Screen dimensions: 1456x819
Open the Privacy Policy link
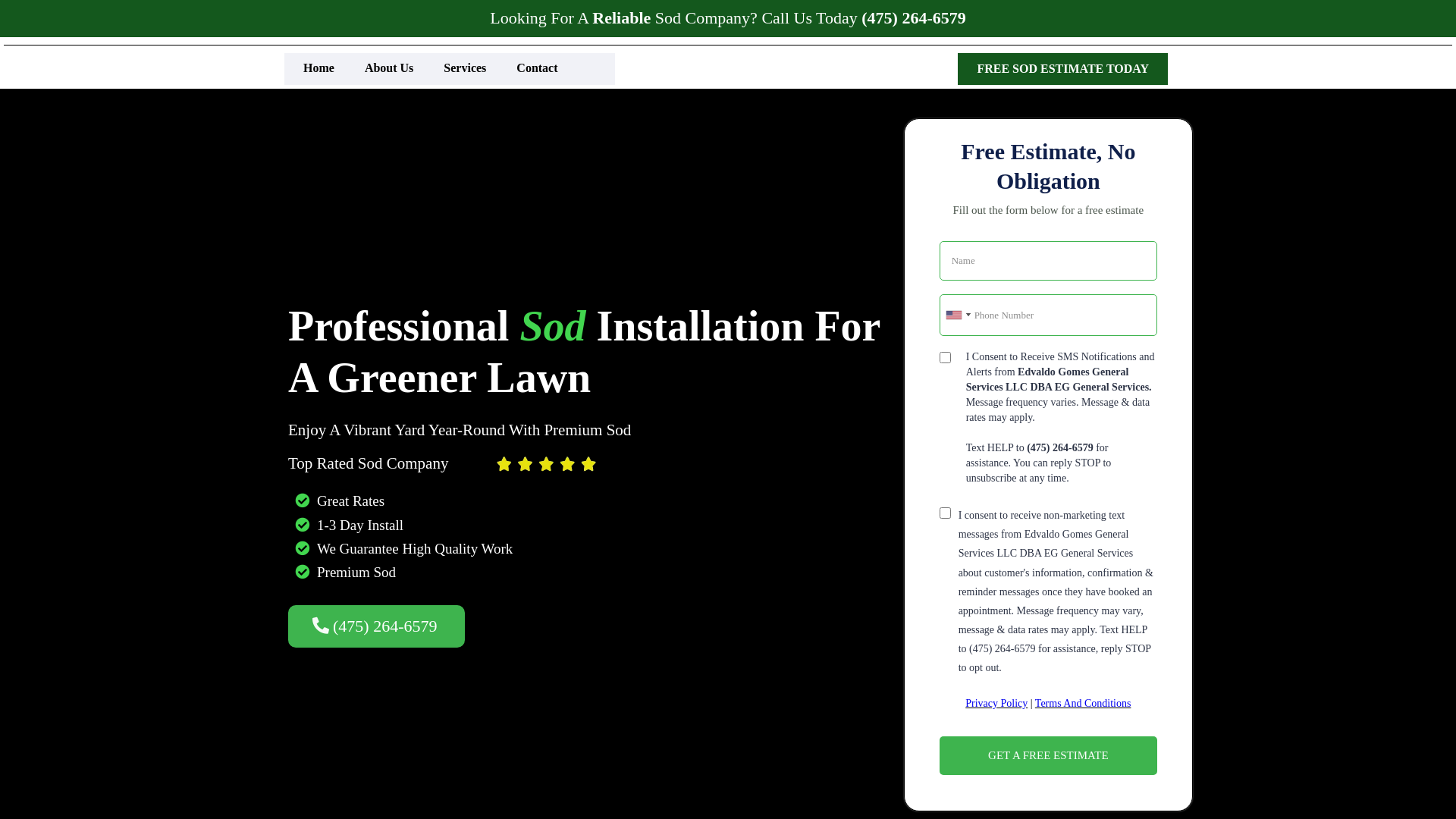click(x=996, y=704)
